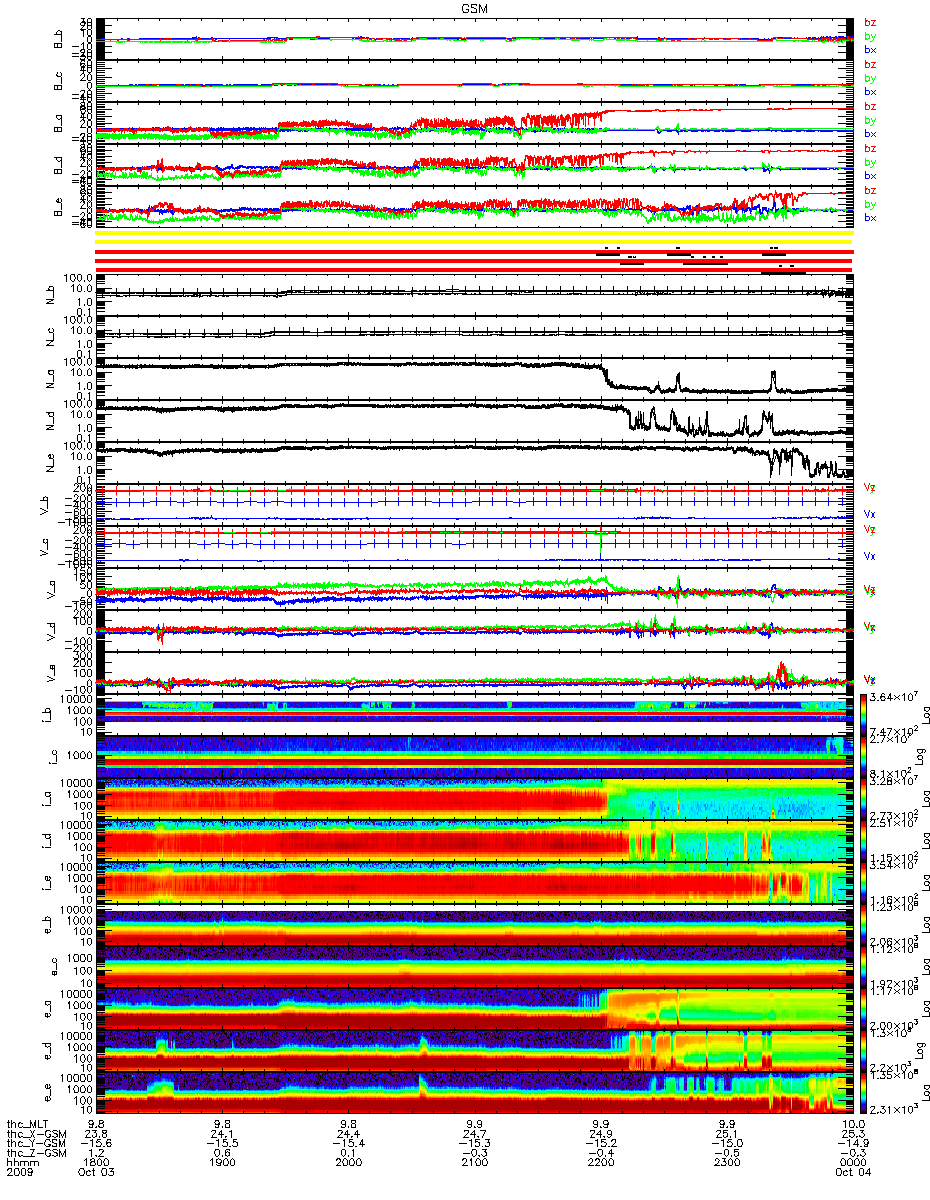Click the thc_X-GSM row label
The height and width of the screenshot is (1200, 930).
tap(39, 1133)
